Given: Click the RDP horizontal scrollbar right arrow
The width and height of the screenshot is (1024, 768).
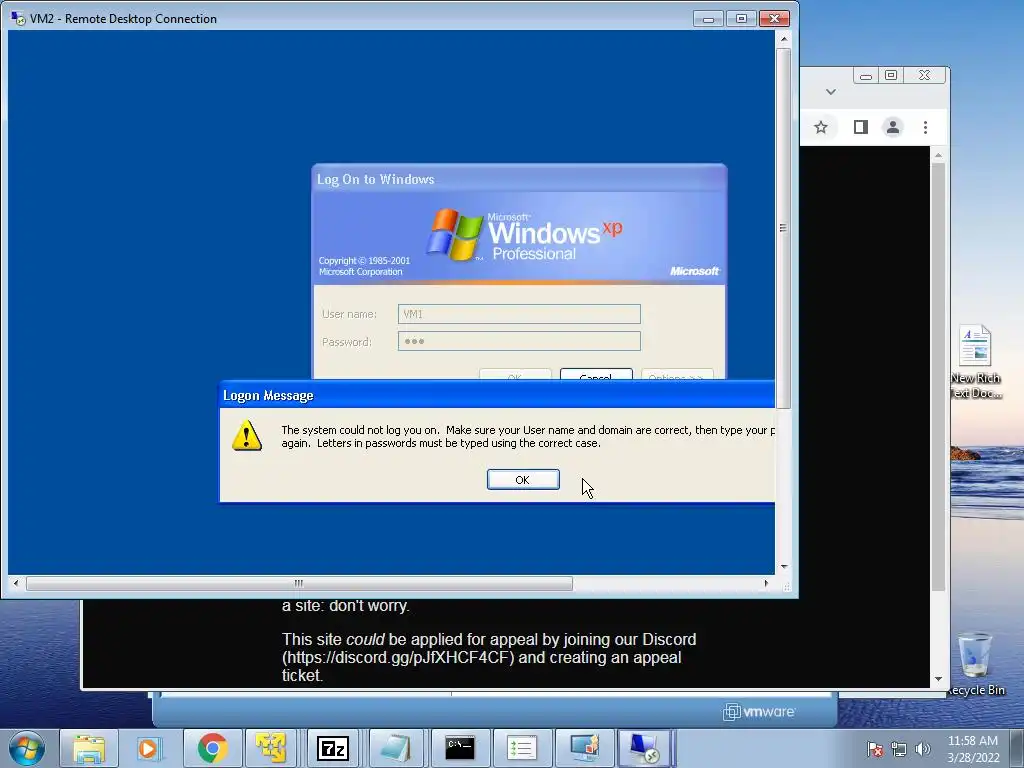Looking at the screenshot, I should [766, 583].
